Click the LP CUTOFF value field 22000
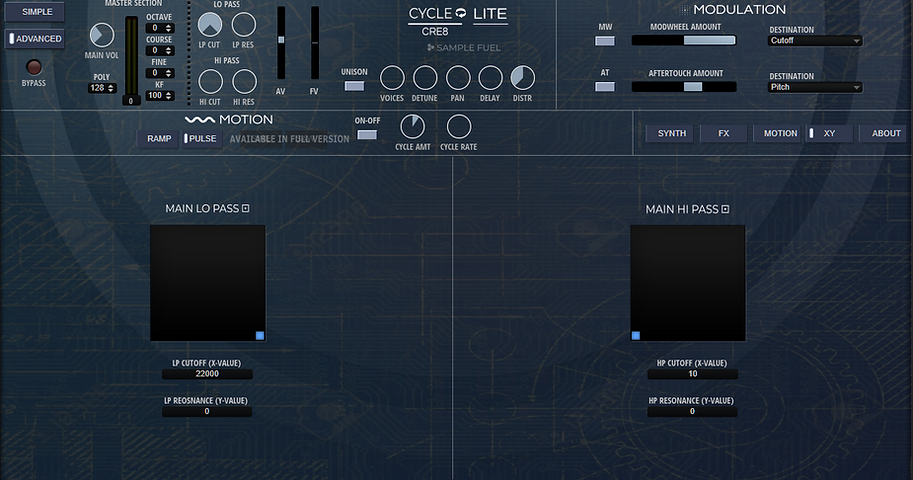 point(207,374)
